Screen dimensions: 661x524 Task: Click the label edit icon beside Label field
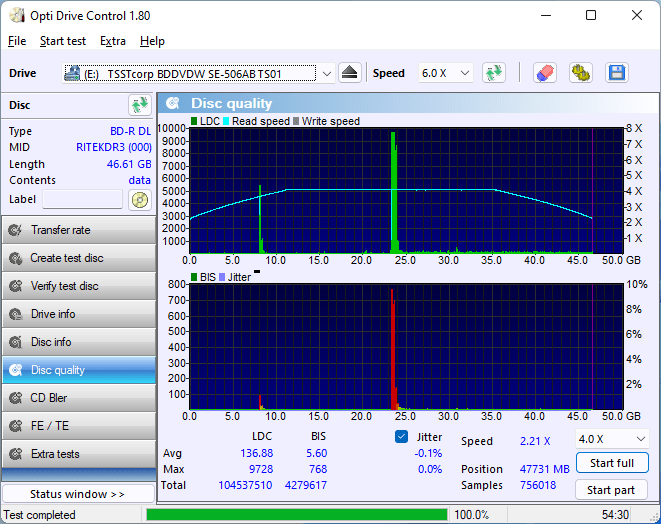139,199
